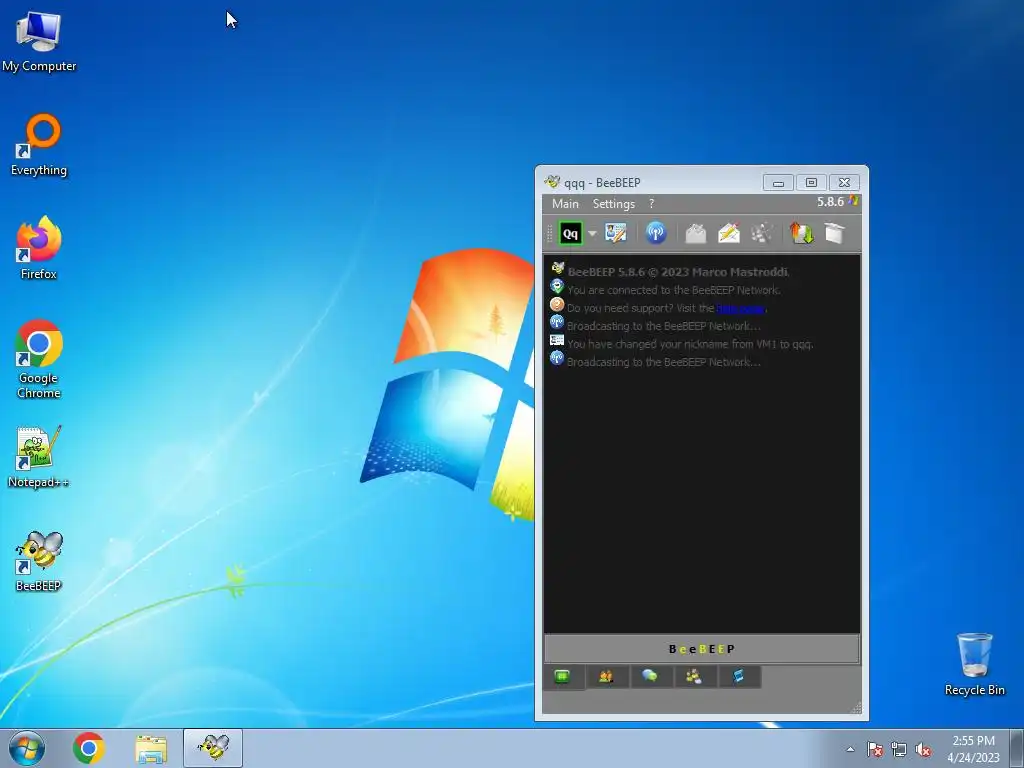
Task: Click the blue broadcast antenna toolbar icon
Action: coord(656,233)
